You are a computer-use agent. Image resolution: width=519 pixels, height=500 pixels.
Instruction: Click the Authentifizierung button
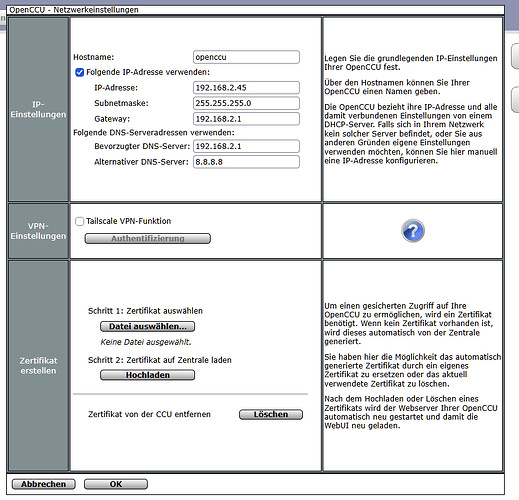tap(148, 239)
